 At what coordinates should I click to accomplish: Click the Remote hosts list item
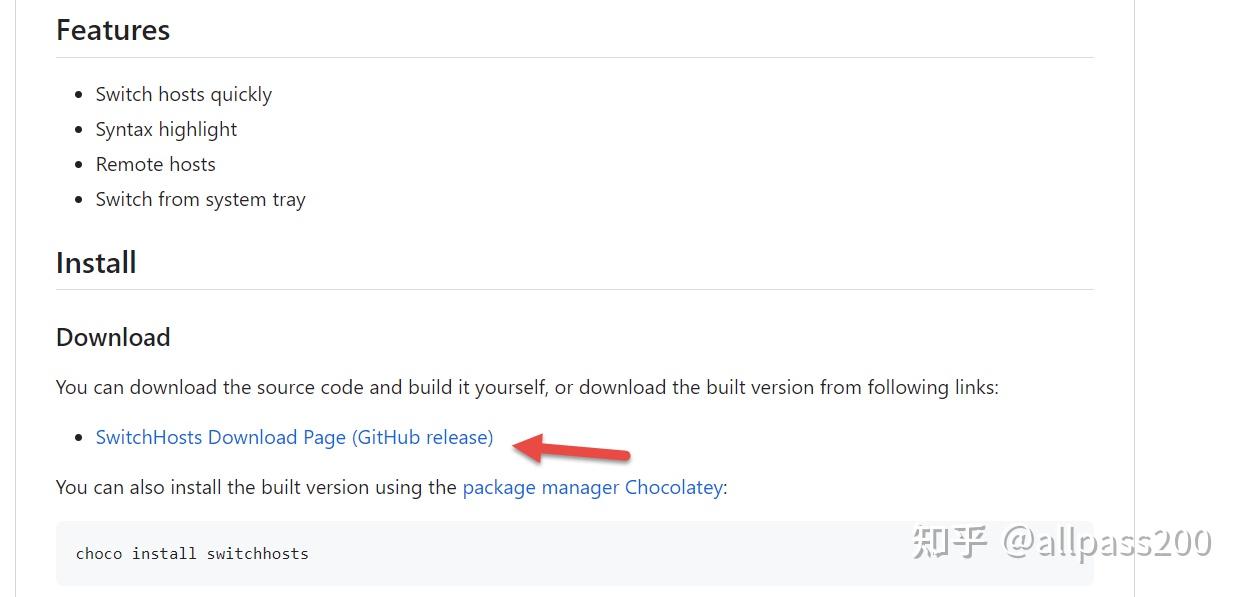point(155,164)
